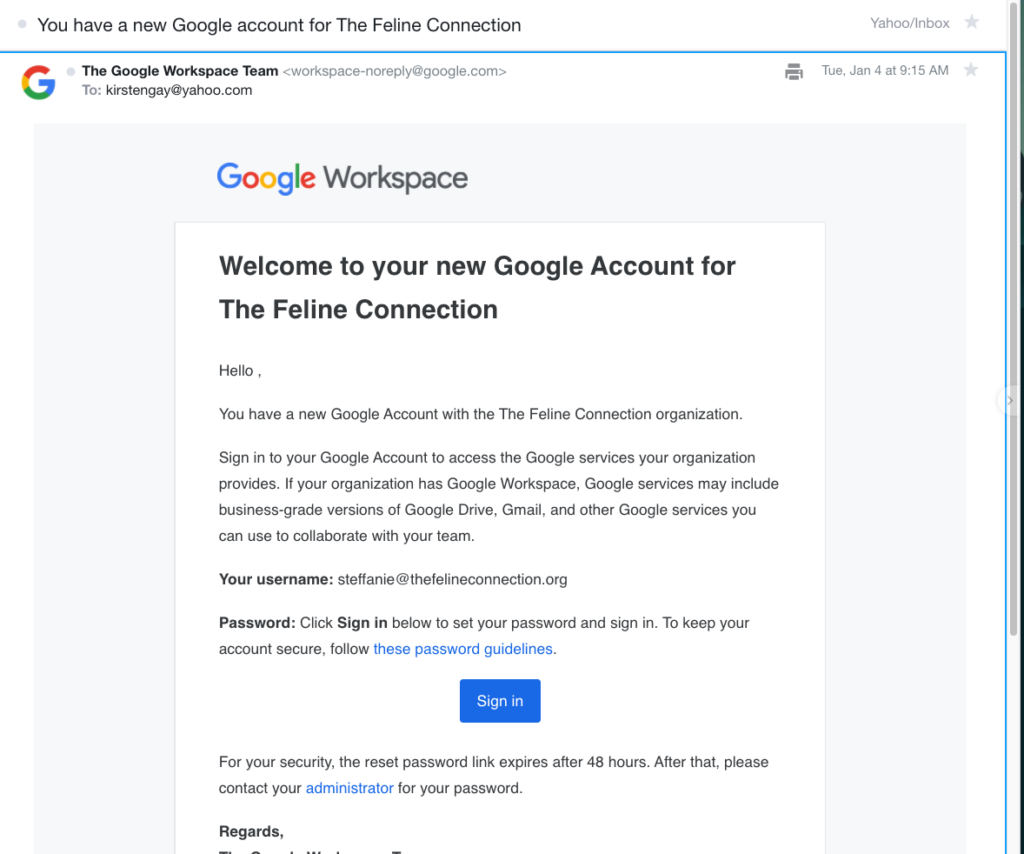Click the steffanie@thefelineconnection.org username

click(452, 579)
